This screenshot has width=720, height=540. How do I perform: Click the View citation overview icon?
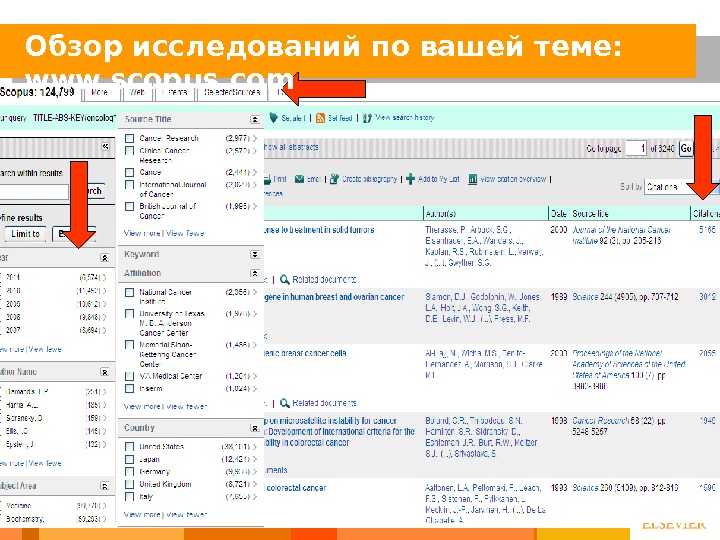[472, 179]
